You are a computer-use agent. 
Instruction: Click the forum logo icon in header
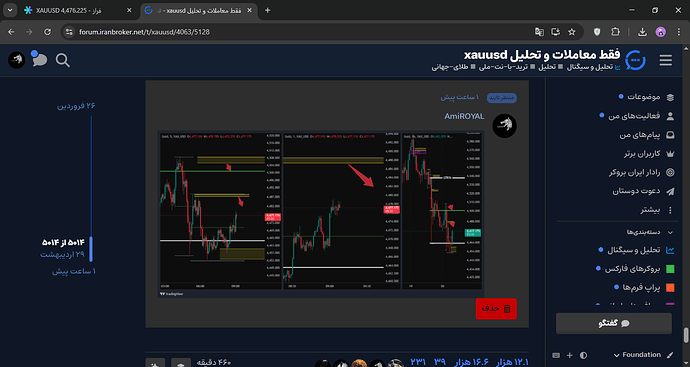pyautogui.click(x=635, y=60)
